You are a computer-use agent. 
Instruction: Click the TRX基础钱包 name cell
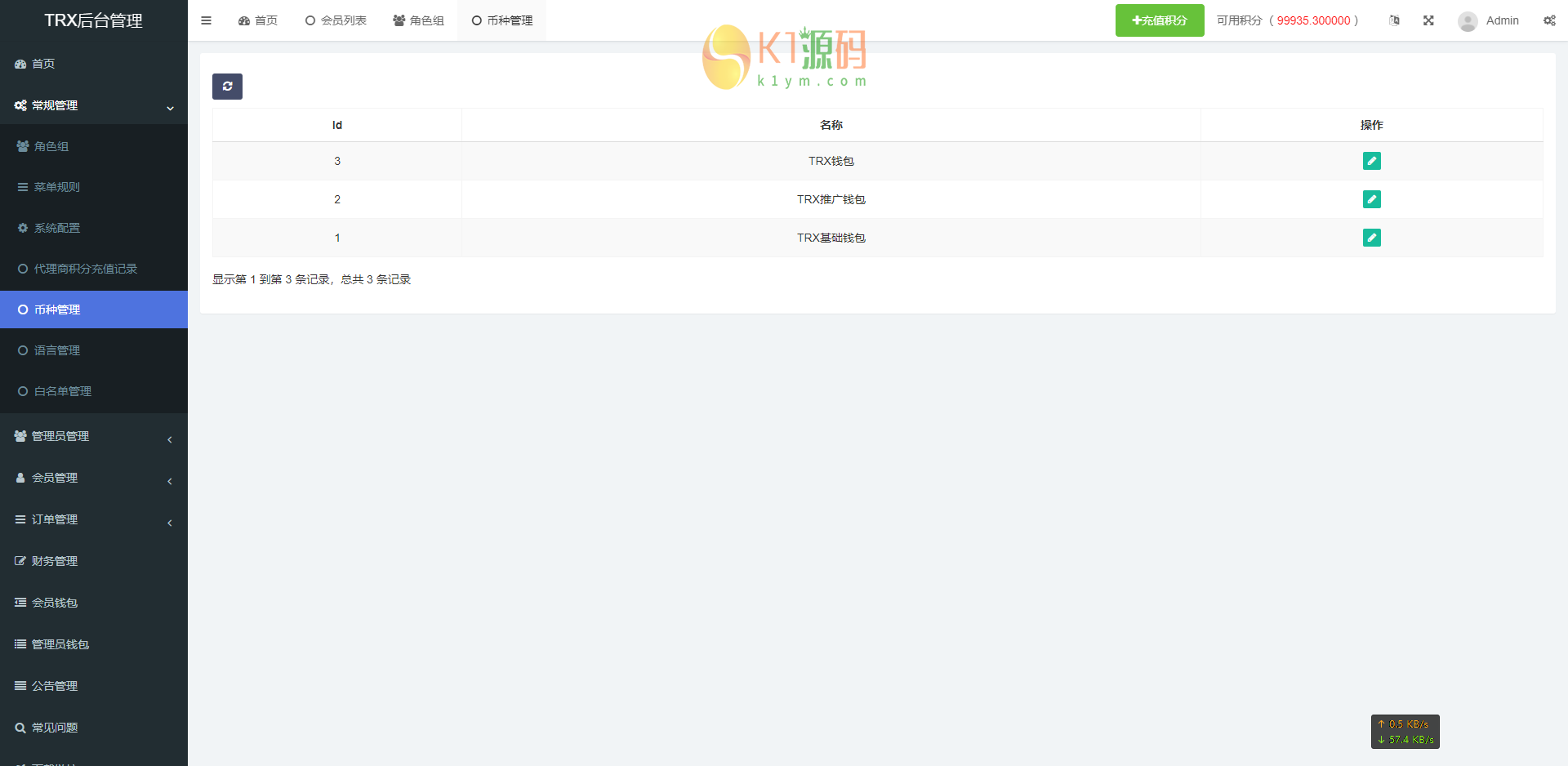(x=831, y=238)
